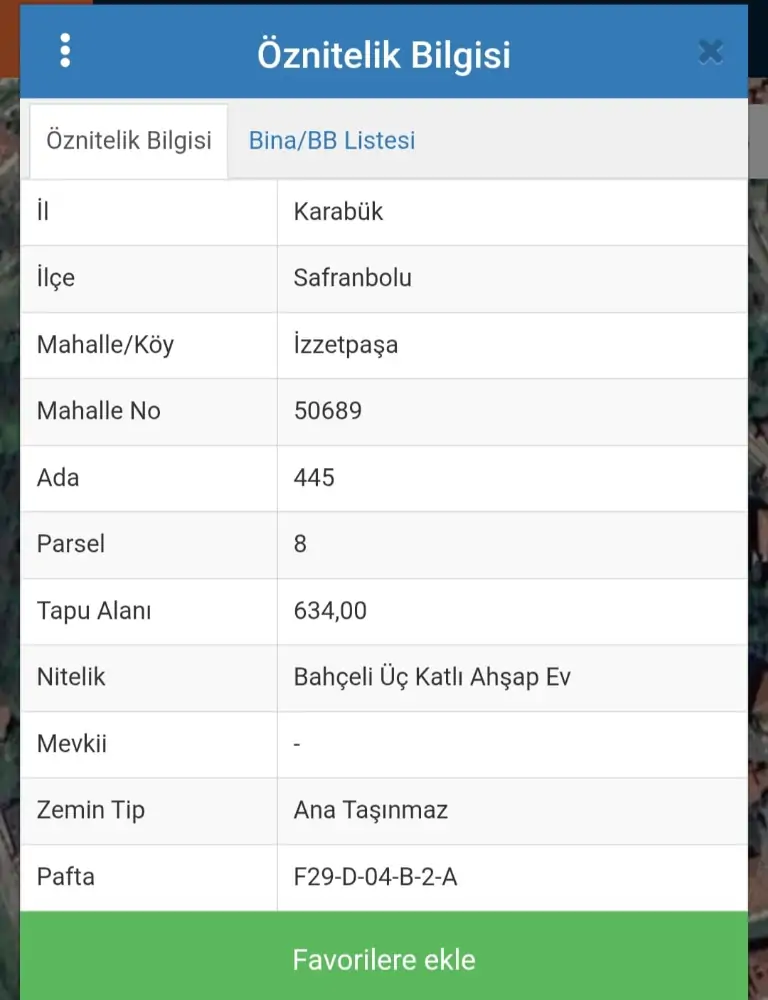Close the Öznitelik Bilgisi dialog
This screenshot has width=768, height=1000.
(710, 51)
